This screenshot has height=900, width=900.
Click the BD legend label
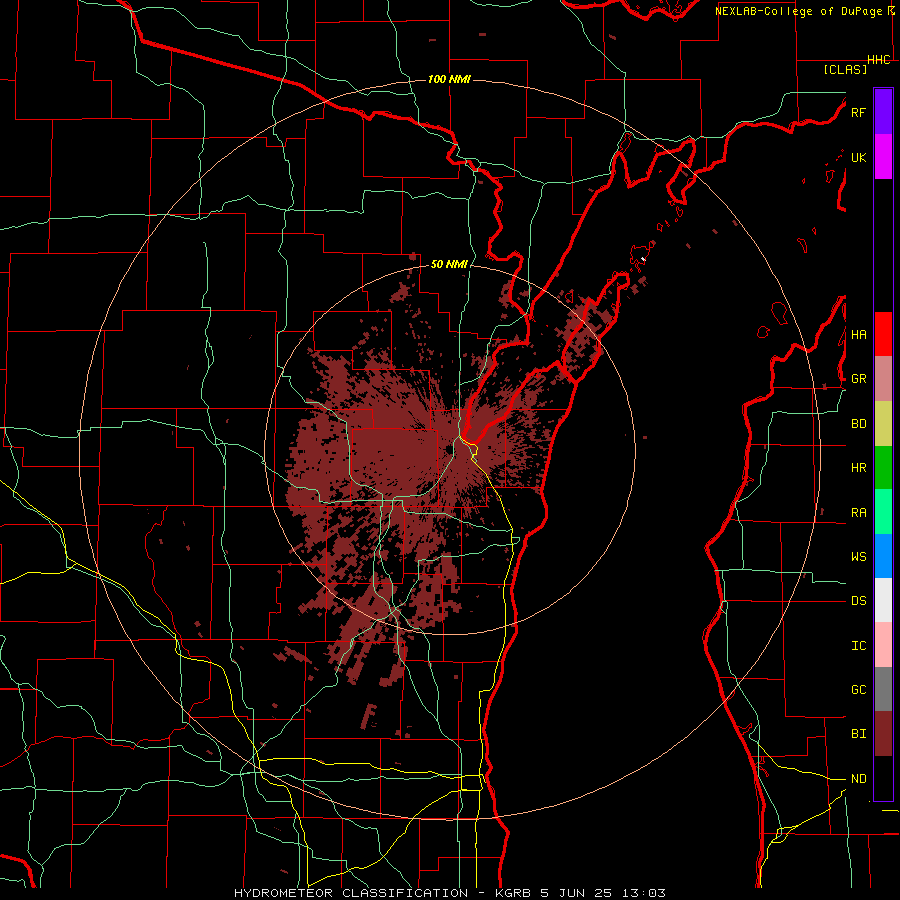pos(858,424)
